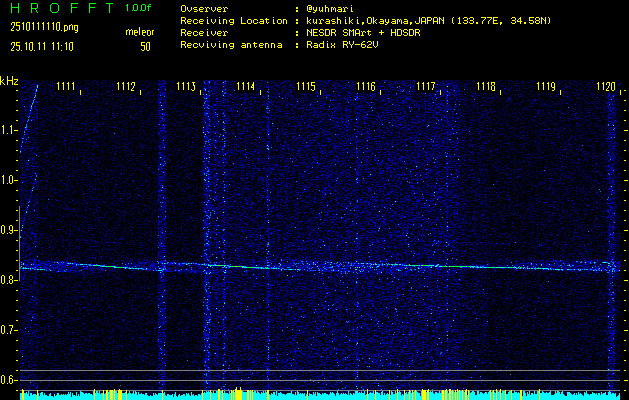Select the 1113 time marker
Screen dimensions: 629x400
[x=186, y=87]
